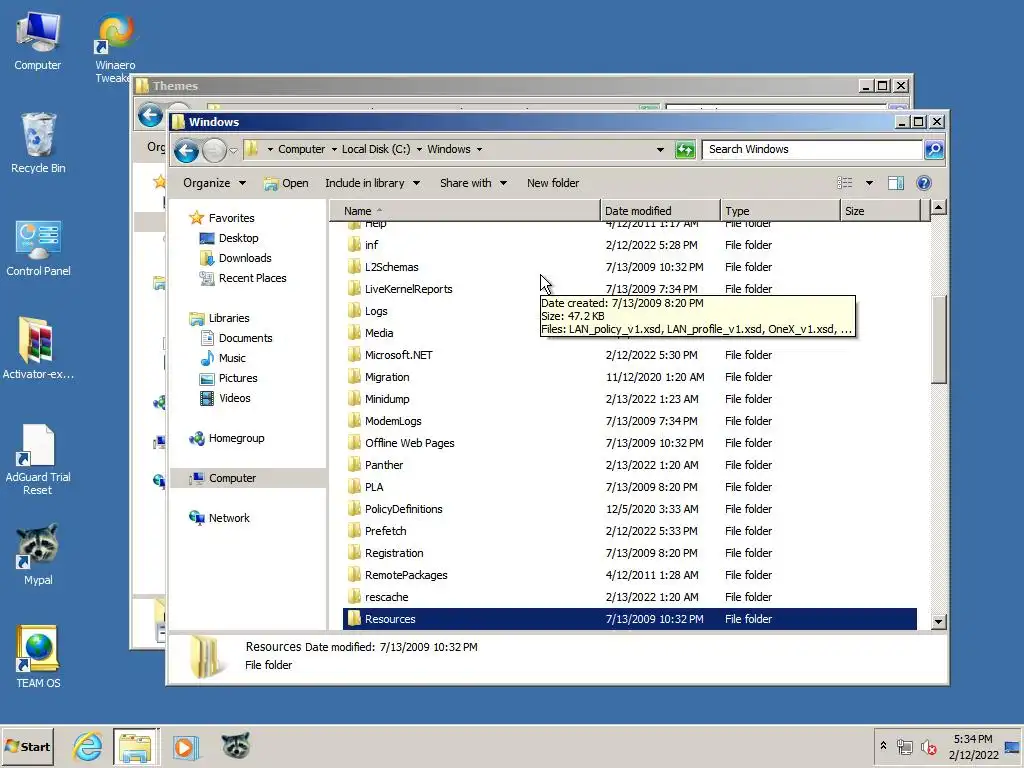The height and width of the screenshot is (768, 1024).
Task: Refresh the Windows folder view
Action: (x=685, y=150)
